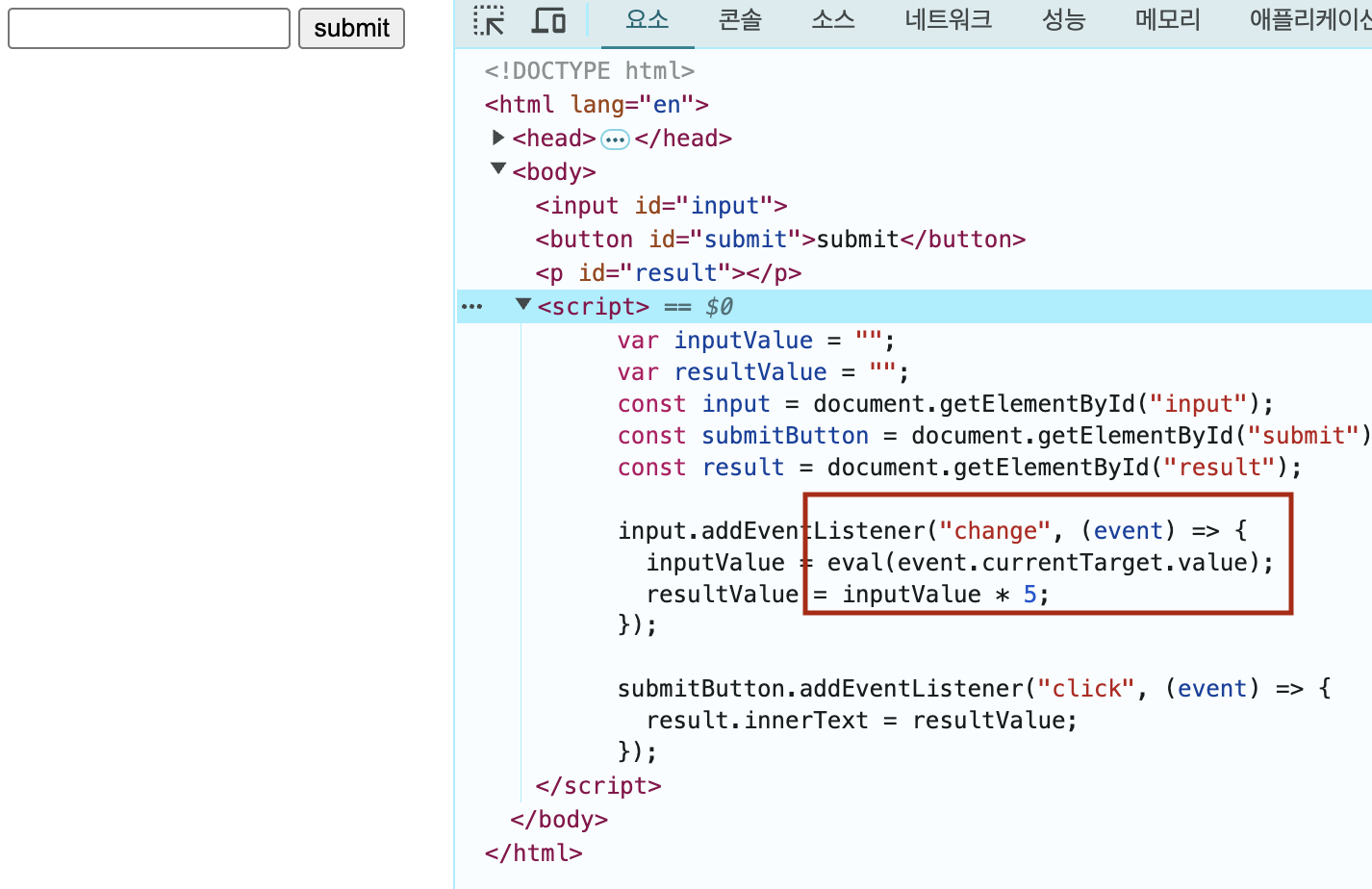Open the 메모리 (Memory) tab
Image resolution: width=1372 pixels, height=889 pixels.
tap(1168, 20)
